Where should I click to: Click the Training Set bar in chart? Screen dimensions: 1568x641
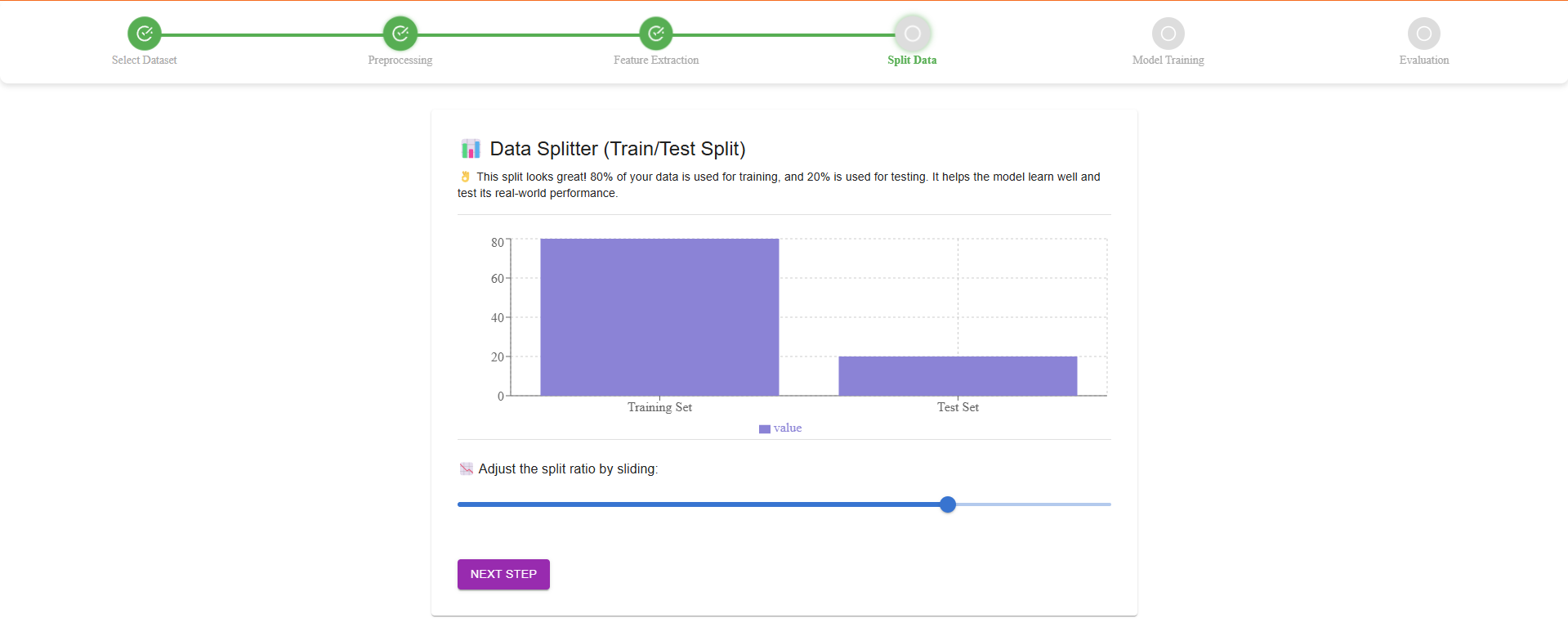[659, 317]
